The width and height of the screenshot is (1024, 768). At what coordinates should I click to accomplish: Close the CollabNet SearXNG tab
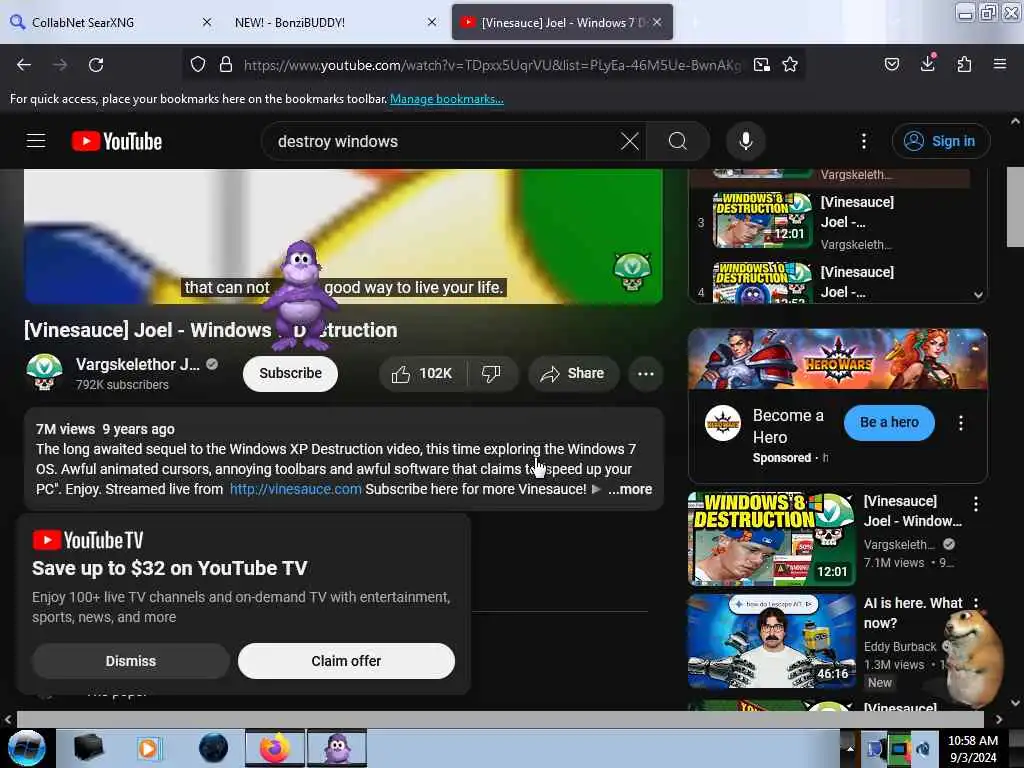click(207, 22)
